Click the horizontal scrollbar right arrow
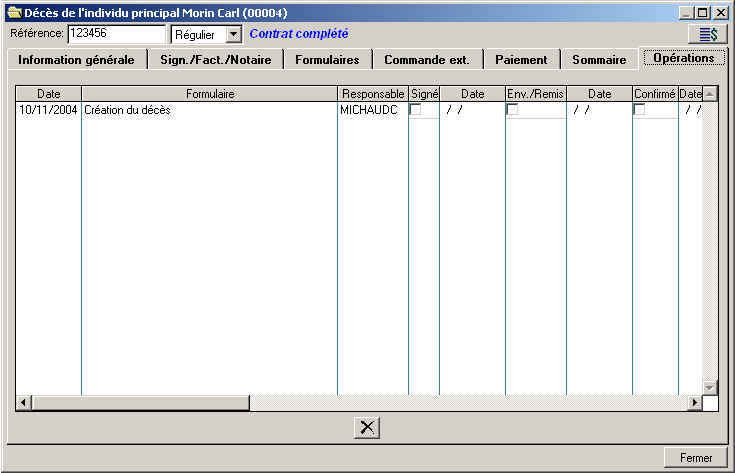Viewport: 735px width, 473px height. (694, 403)
